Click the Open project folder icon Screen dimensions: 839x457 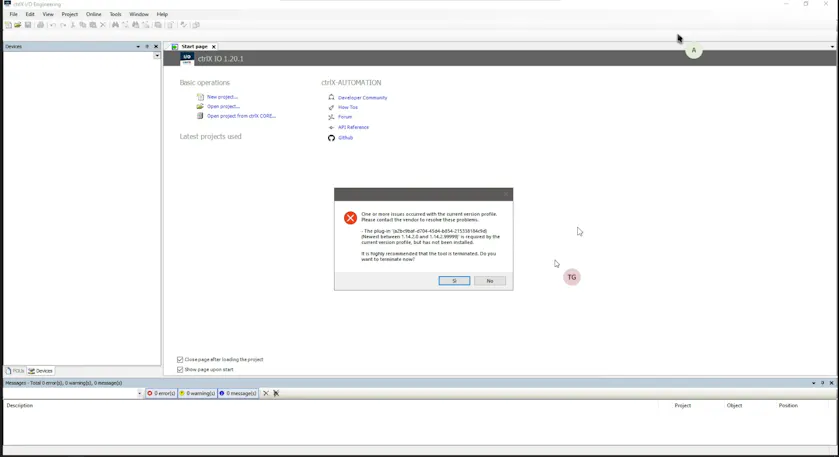pyautogui.click(x=200, y=106)
